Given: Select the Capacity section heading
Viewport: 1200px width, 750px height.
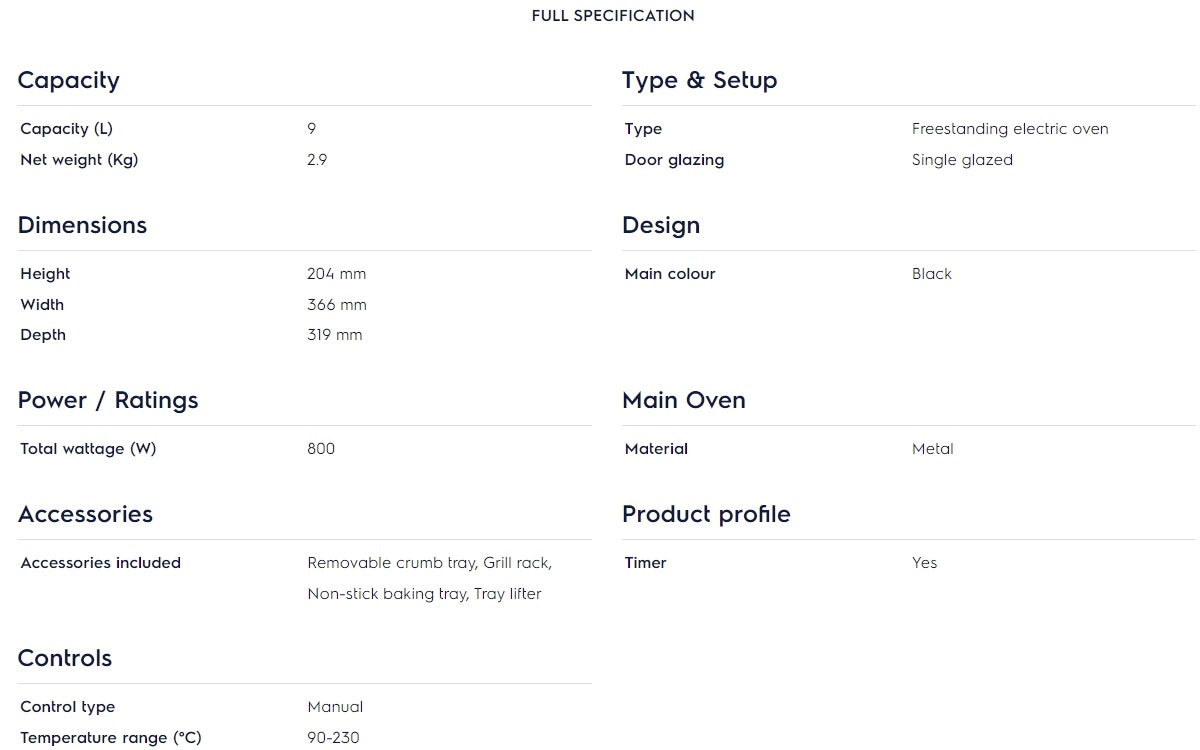Looking at the screenshot, I should pos(68,81).
